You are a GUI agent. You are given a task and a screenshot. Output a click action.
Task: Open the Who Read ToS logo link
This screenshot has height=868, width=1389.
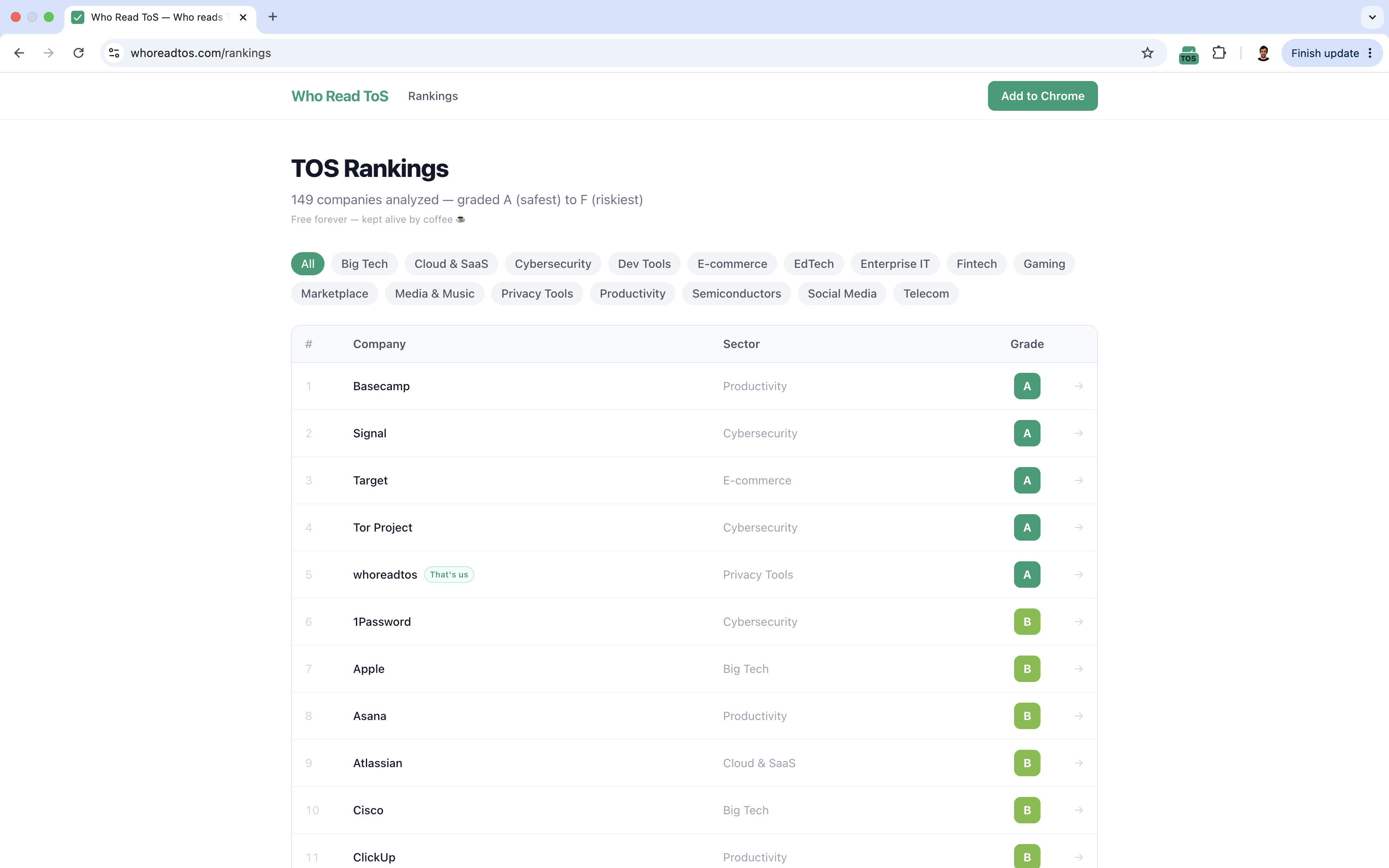pos(340,96)
